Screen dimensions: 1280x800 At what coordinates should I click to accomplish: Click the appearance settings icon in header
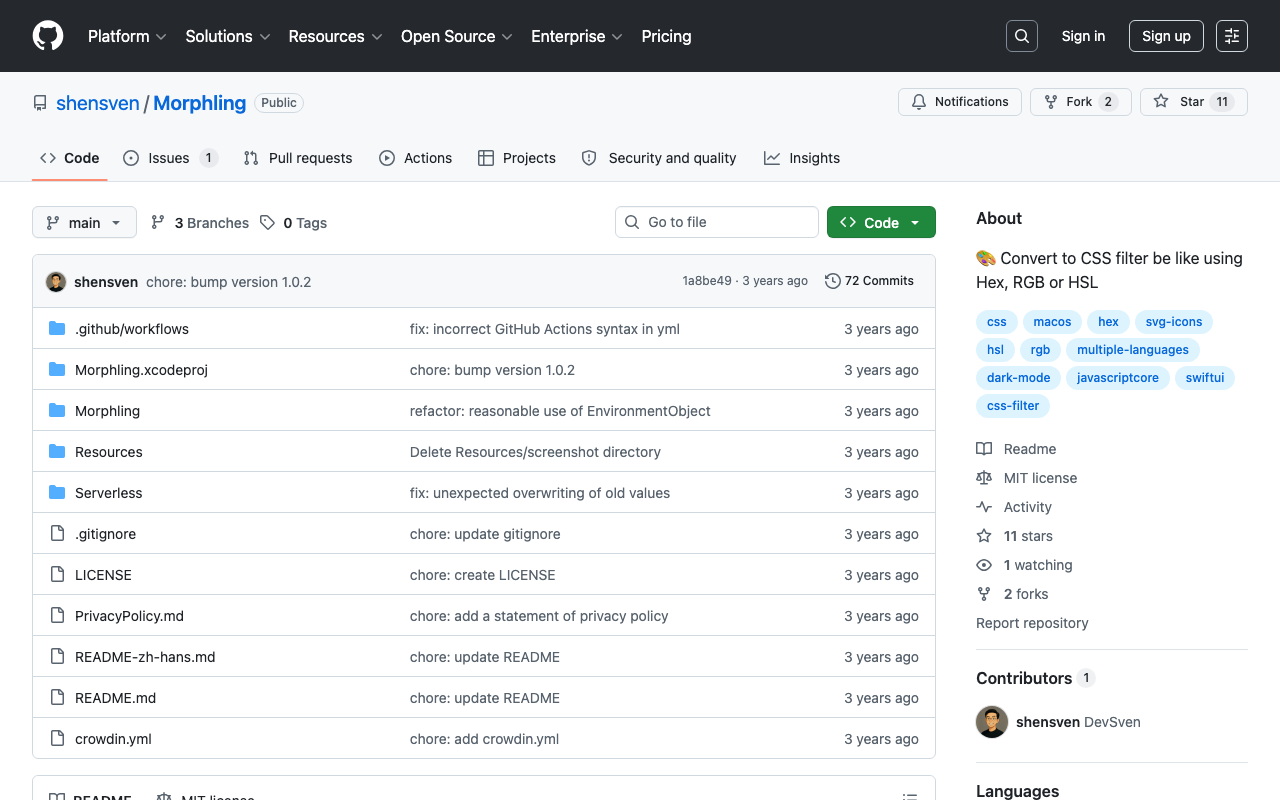tap(1232, 36)
